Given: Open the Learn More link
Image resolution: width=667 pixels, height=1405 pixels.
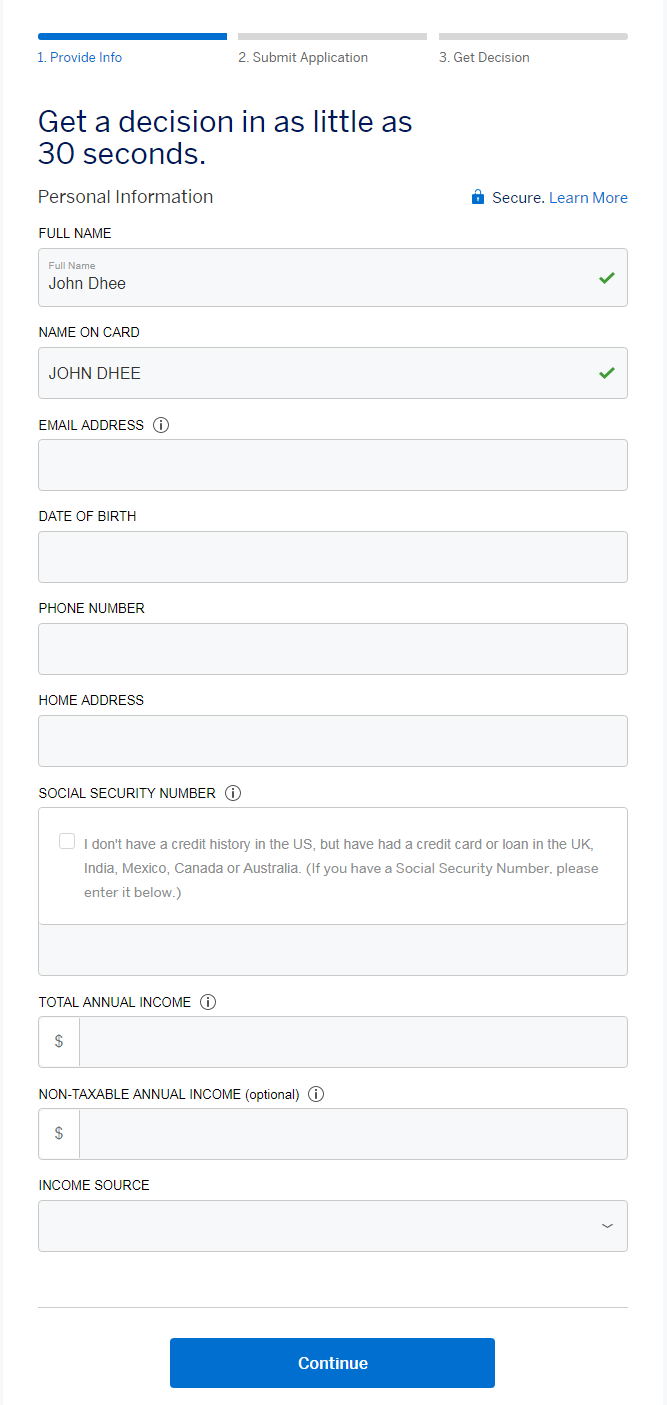Looking at the screenshot, I should [588, 198].
